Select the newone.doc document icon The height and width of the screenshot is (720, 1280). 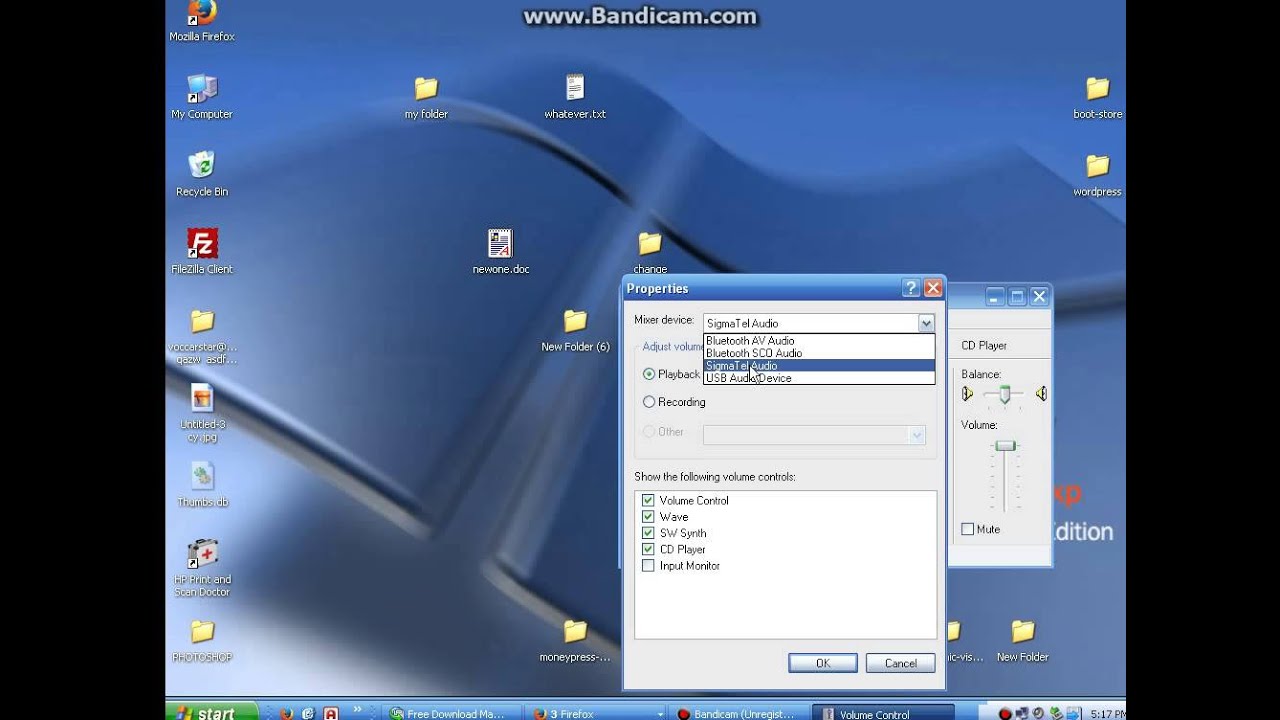pyautogui.click(x=501, y=252)
